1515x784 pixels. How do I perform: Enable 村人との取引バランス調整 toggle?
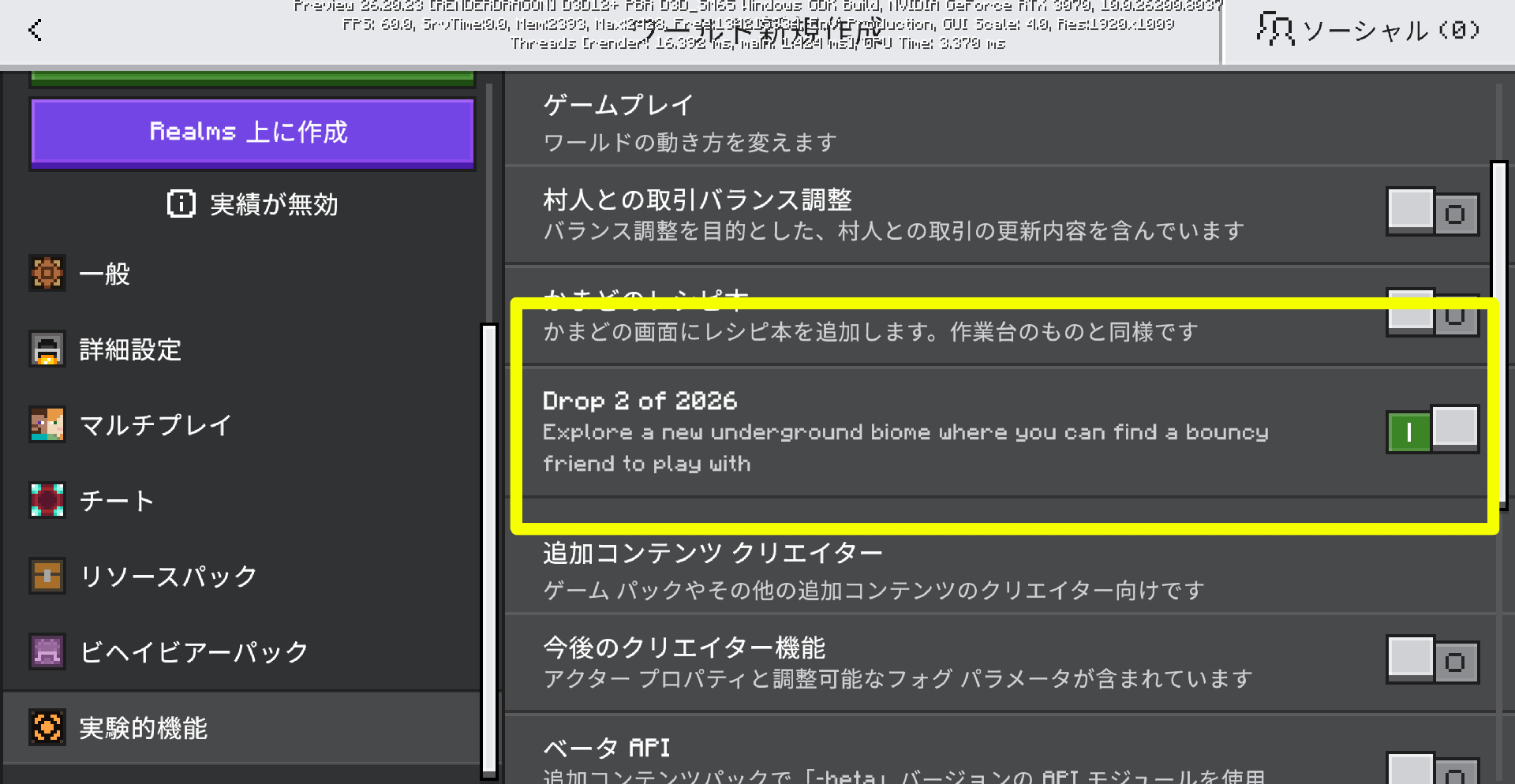(1431, 212)
